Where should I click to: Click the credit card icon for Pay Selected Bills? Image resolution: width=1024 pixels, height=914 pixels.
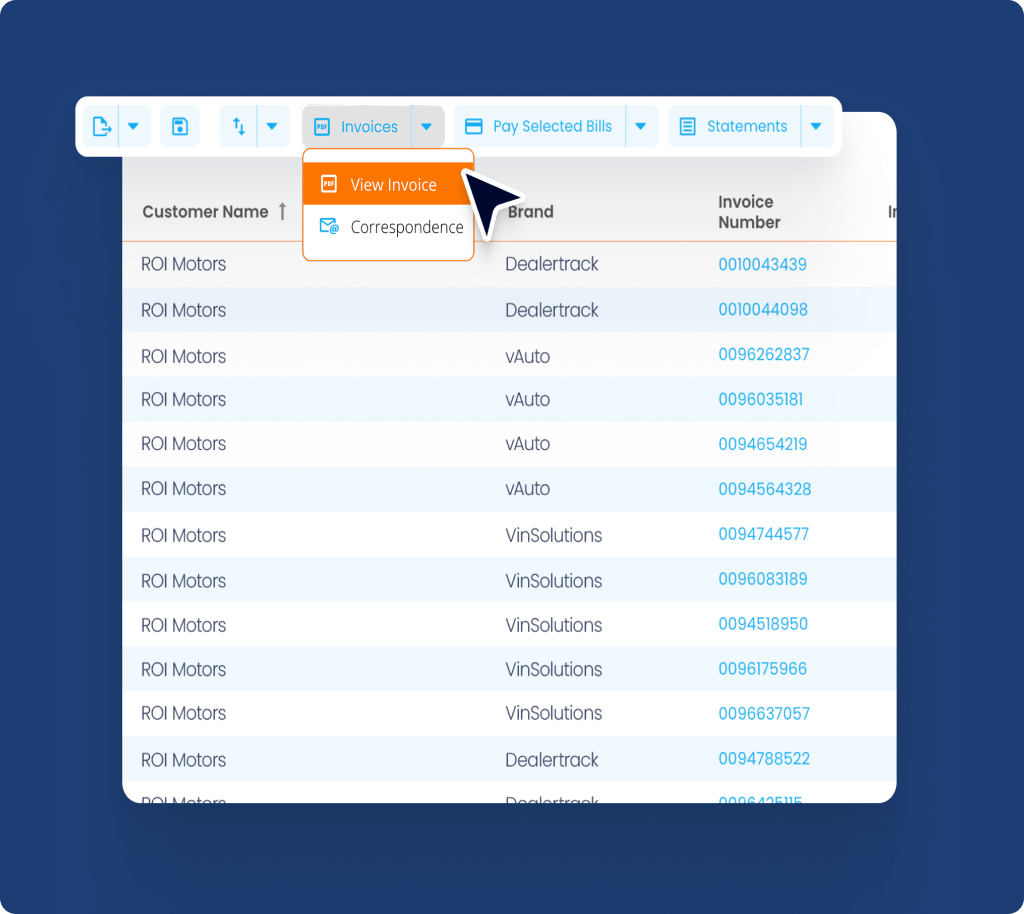pos(474,127)
